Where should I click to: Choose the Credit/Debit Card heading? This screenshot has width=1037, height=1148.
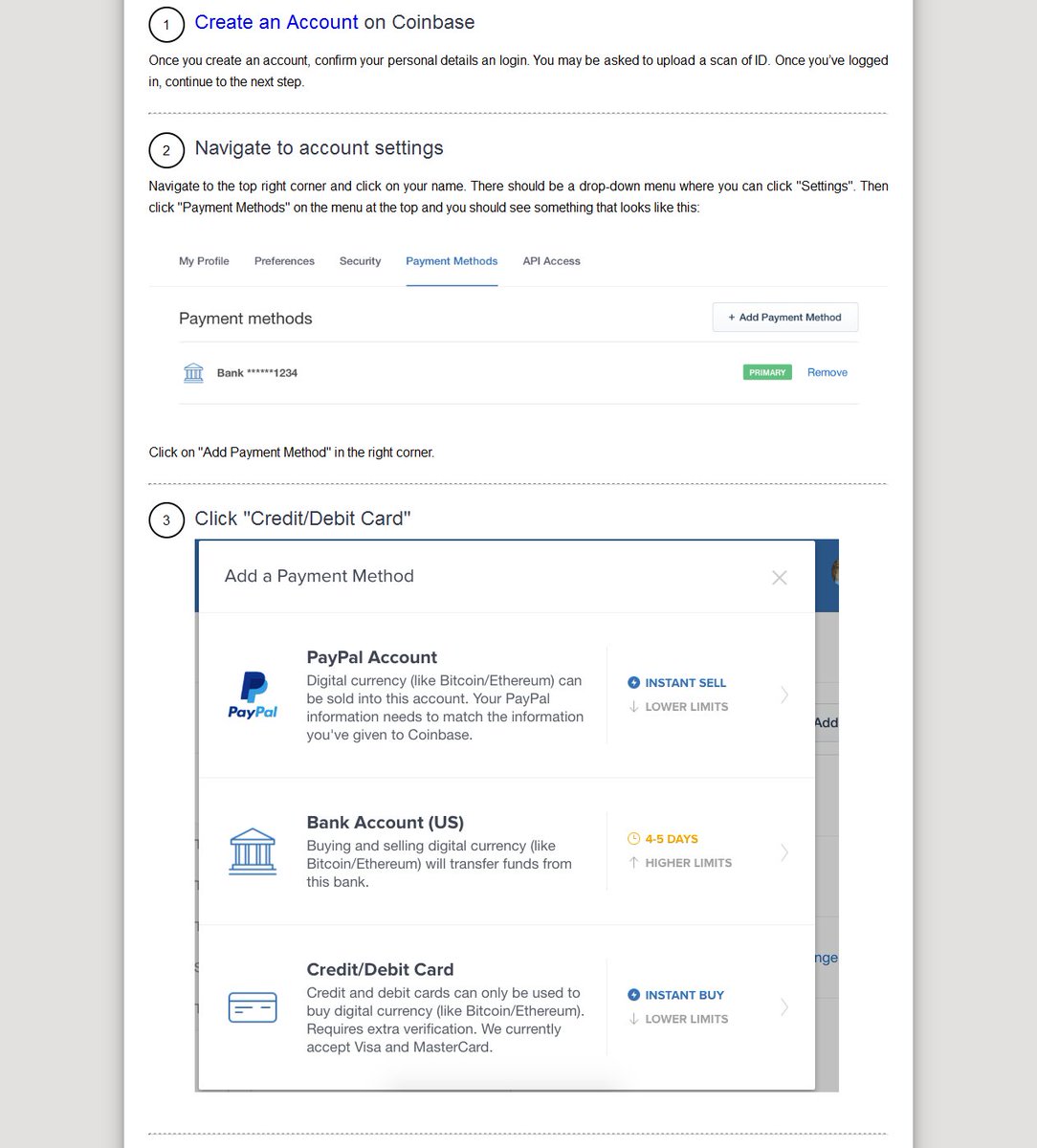click(380, 969)
